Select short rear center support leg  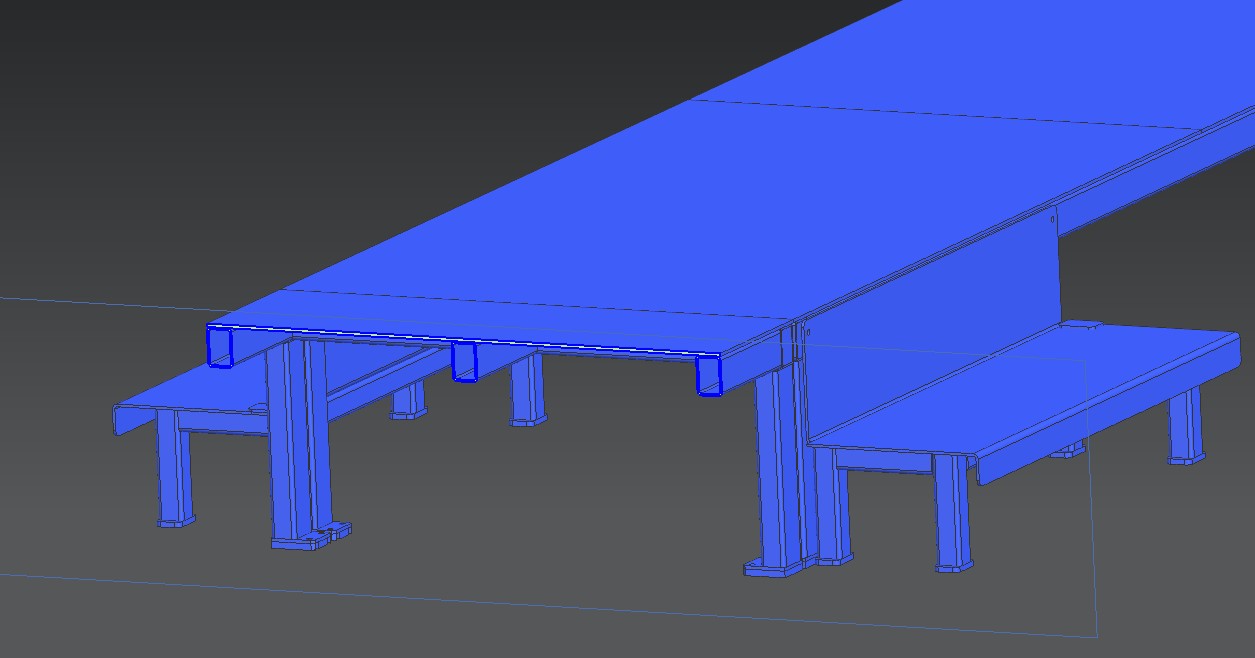tap(527, 390)
